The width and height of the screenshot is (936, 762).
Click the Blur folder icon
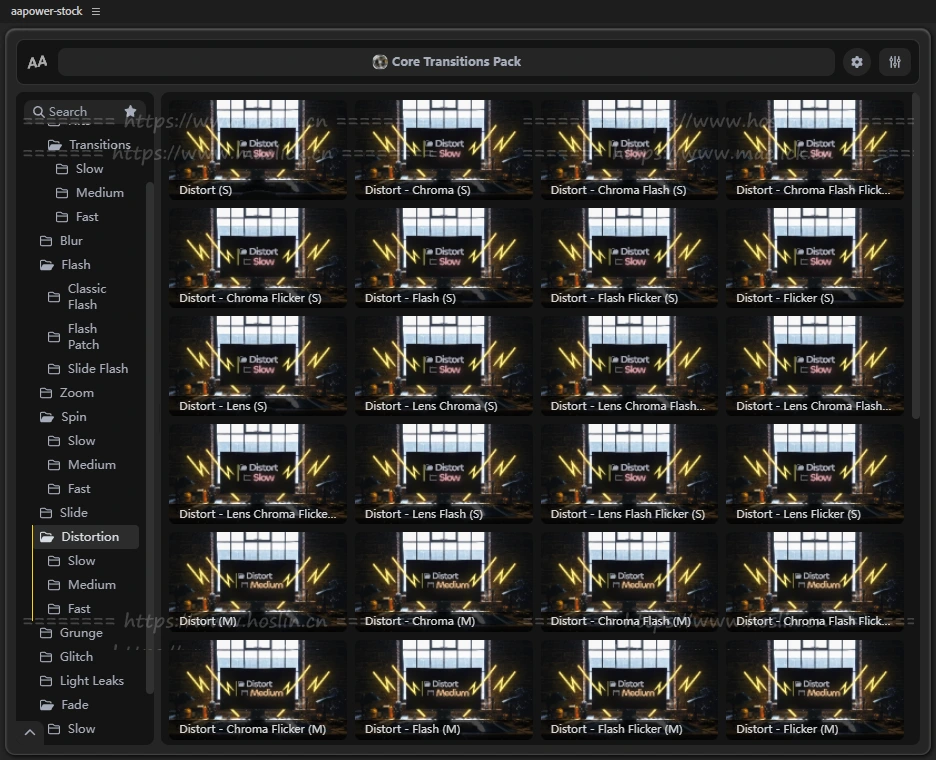(x=46, y=241)
